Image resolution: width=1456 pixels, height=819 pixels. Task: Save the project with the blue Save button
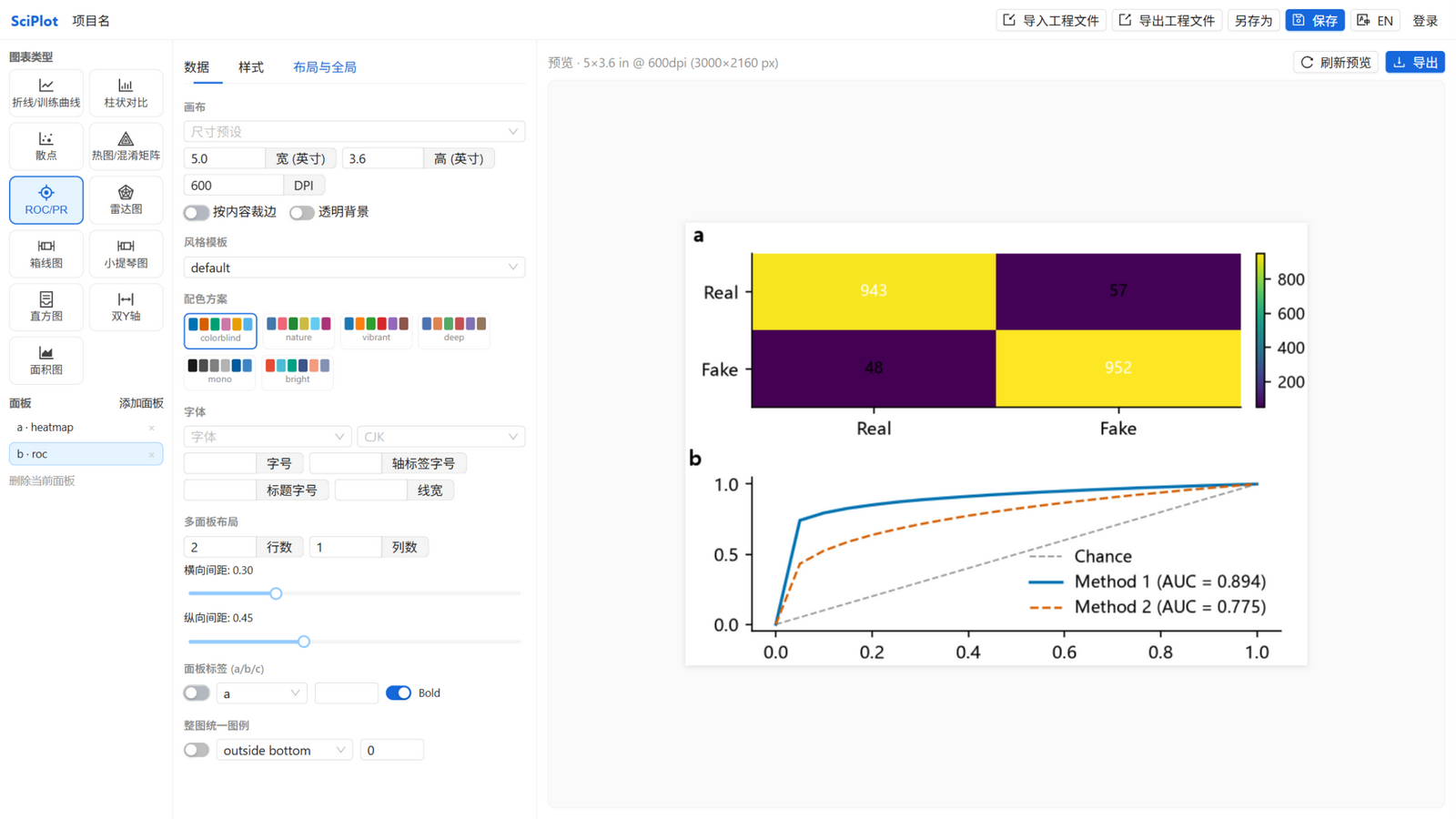(1315, 20)
